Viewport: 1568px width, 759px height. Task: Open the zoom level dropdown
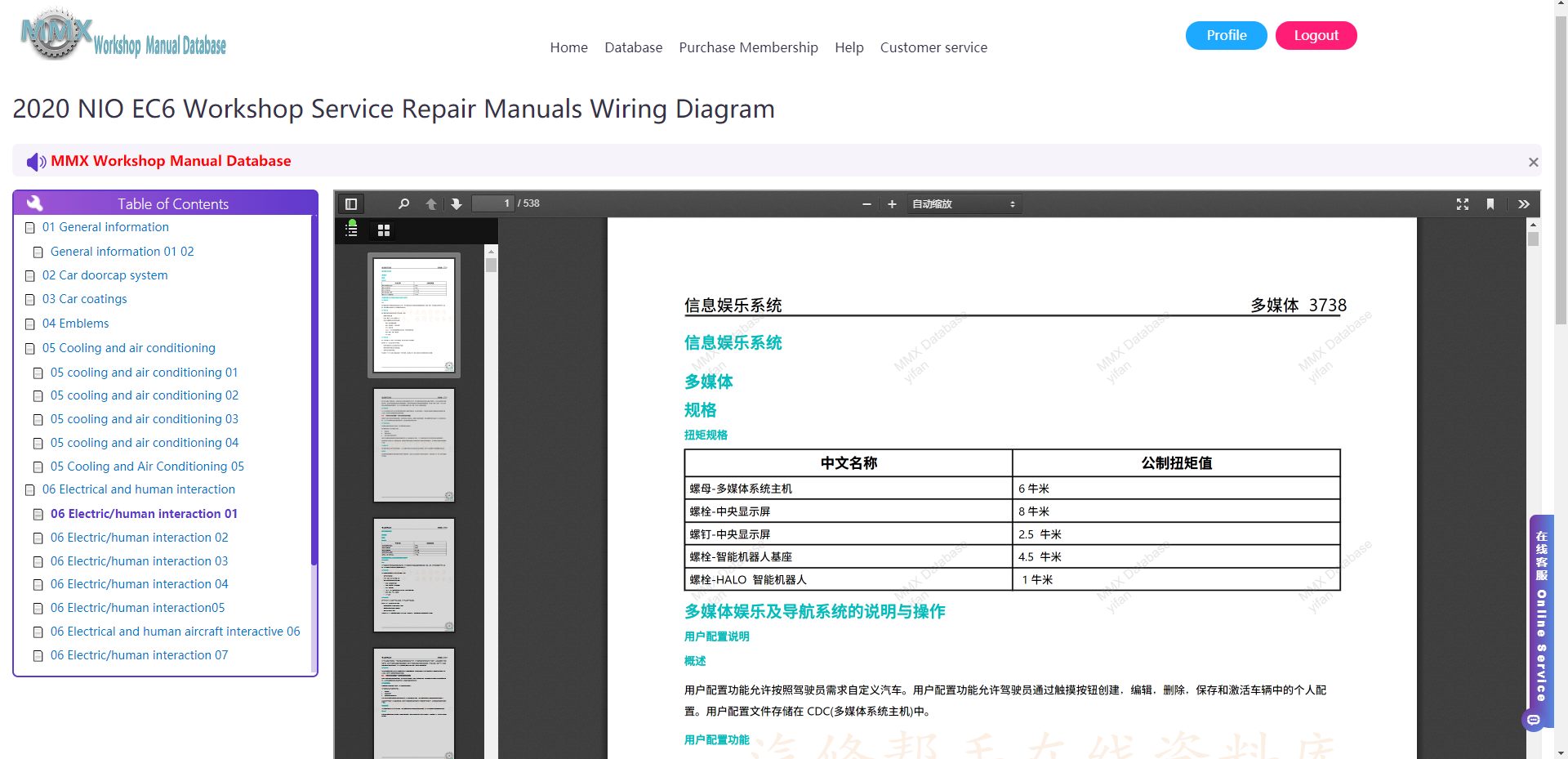click(x=964, y=204)
